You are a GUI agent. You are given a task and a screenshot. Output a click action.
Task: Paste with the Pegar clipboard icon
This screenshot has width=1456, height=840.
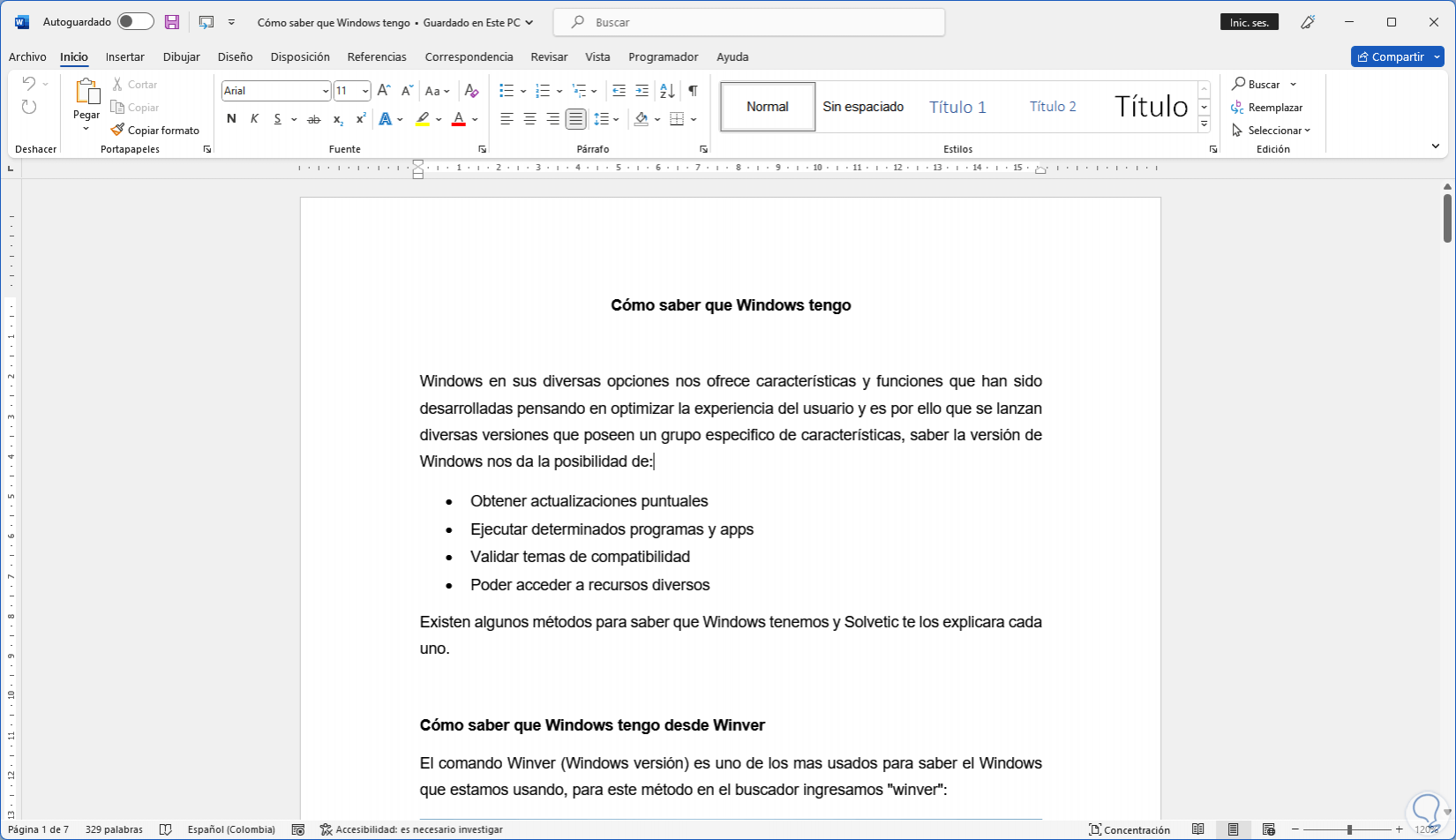pos(86,92)
